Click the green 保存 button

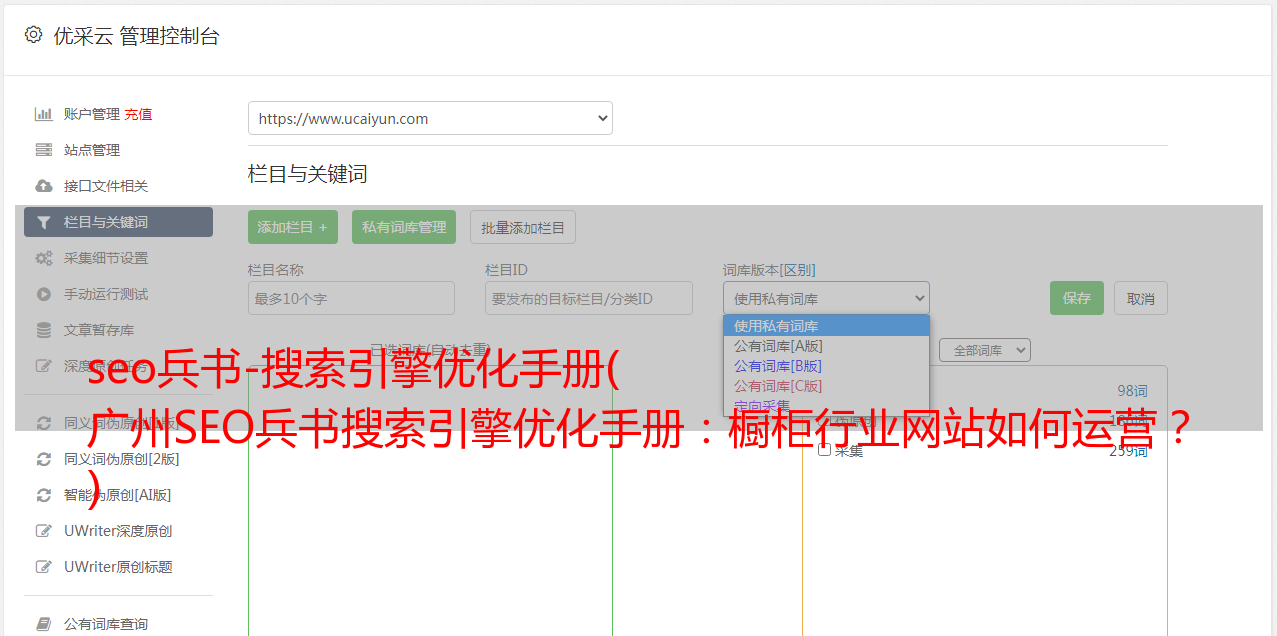pyautogui.click(x=1077, y=298)
